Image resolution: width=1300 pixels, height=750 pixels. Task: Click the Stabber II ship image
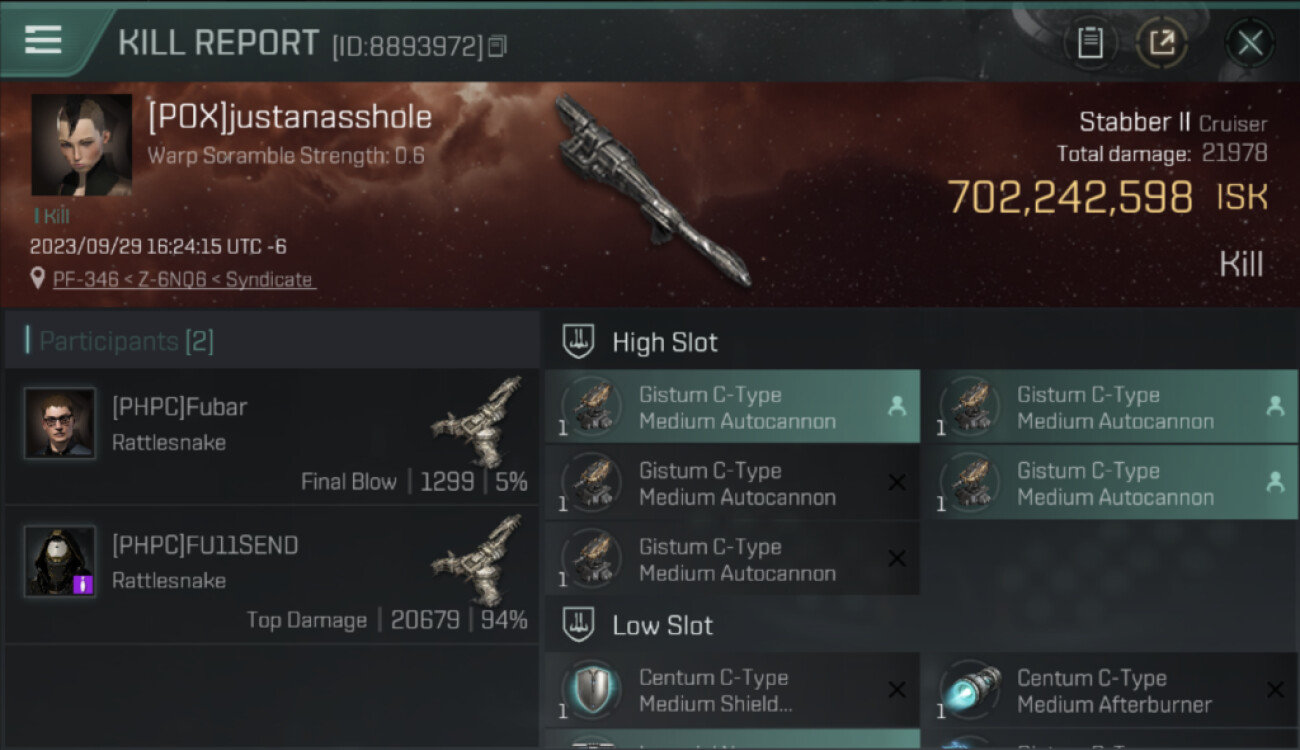(650, 190)
